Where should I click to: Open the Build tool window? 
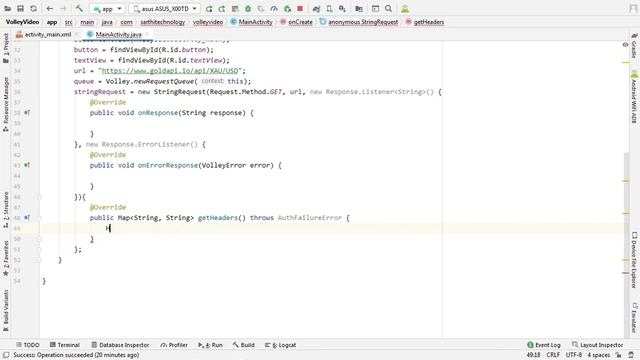pyautogui.click(x=244, y=345)
